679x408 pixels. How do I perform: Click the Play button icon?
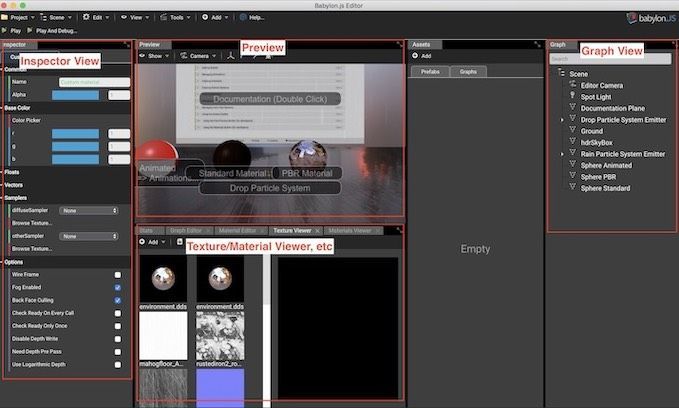point(4,30)
